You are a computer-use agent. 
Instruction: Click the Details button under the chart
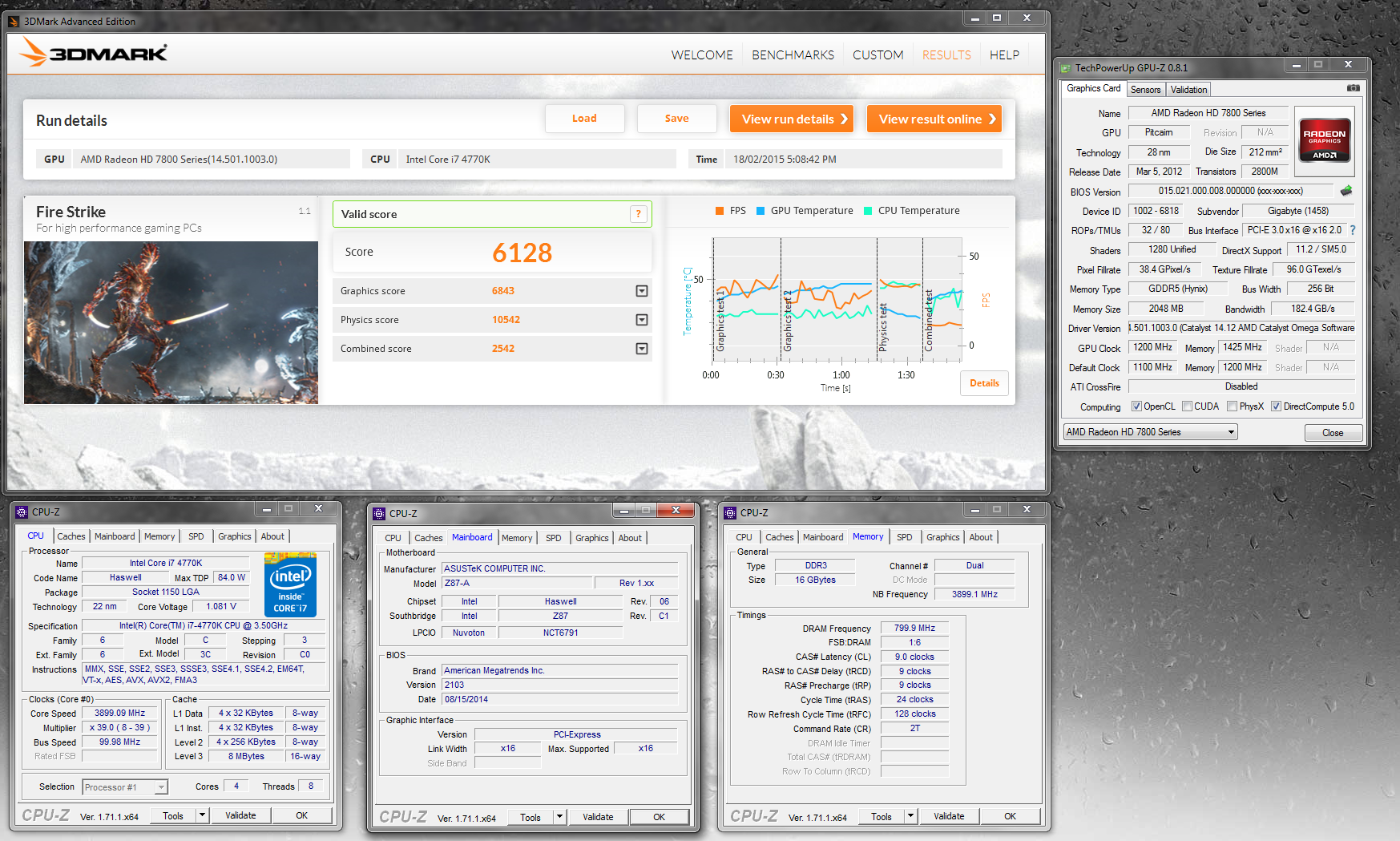984,383
